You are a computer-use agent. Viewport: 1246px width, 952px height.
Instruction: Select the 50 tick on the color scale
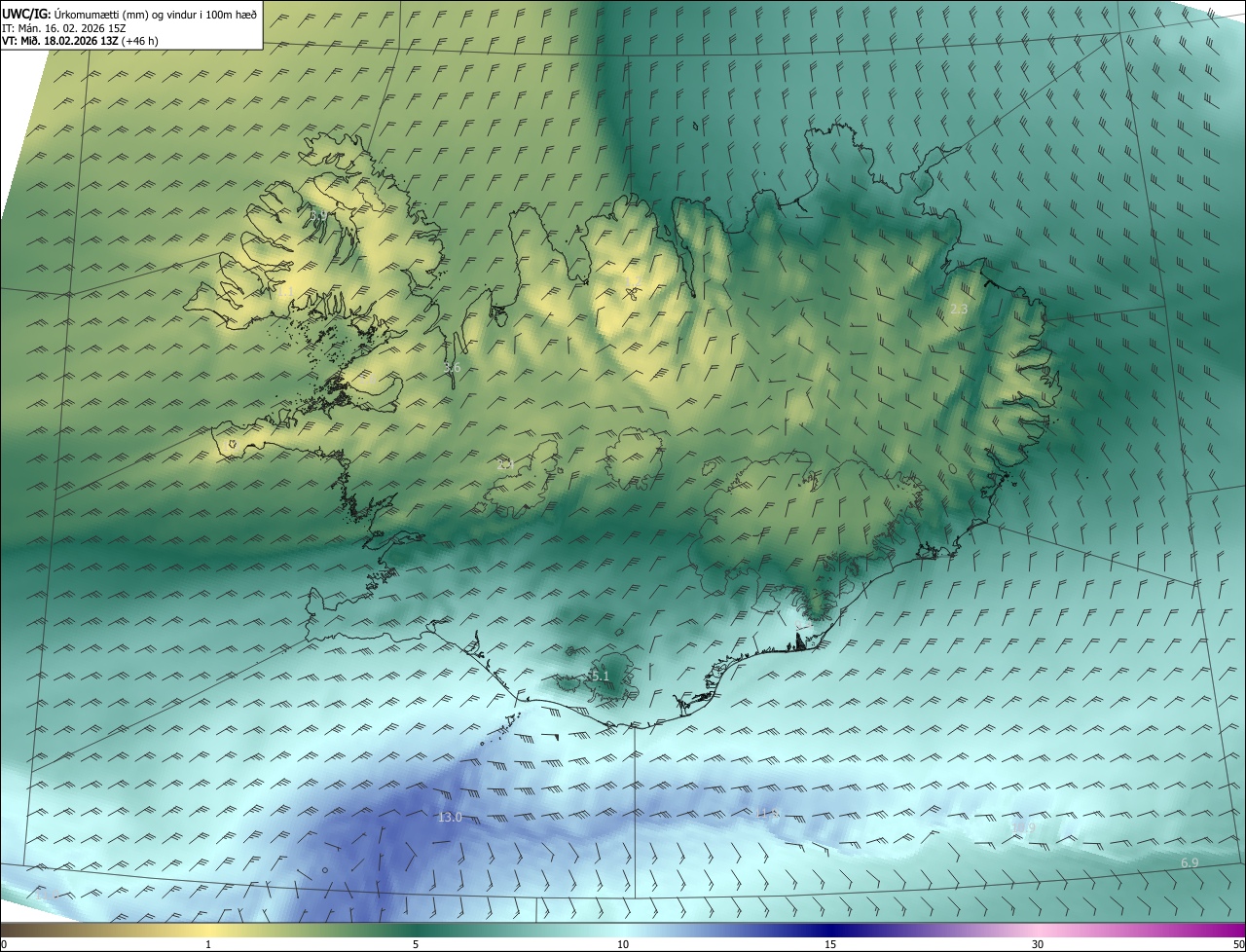coord(1238,944)
